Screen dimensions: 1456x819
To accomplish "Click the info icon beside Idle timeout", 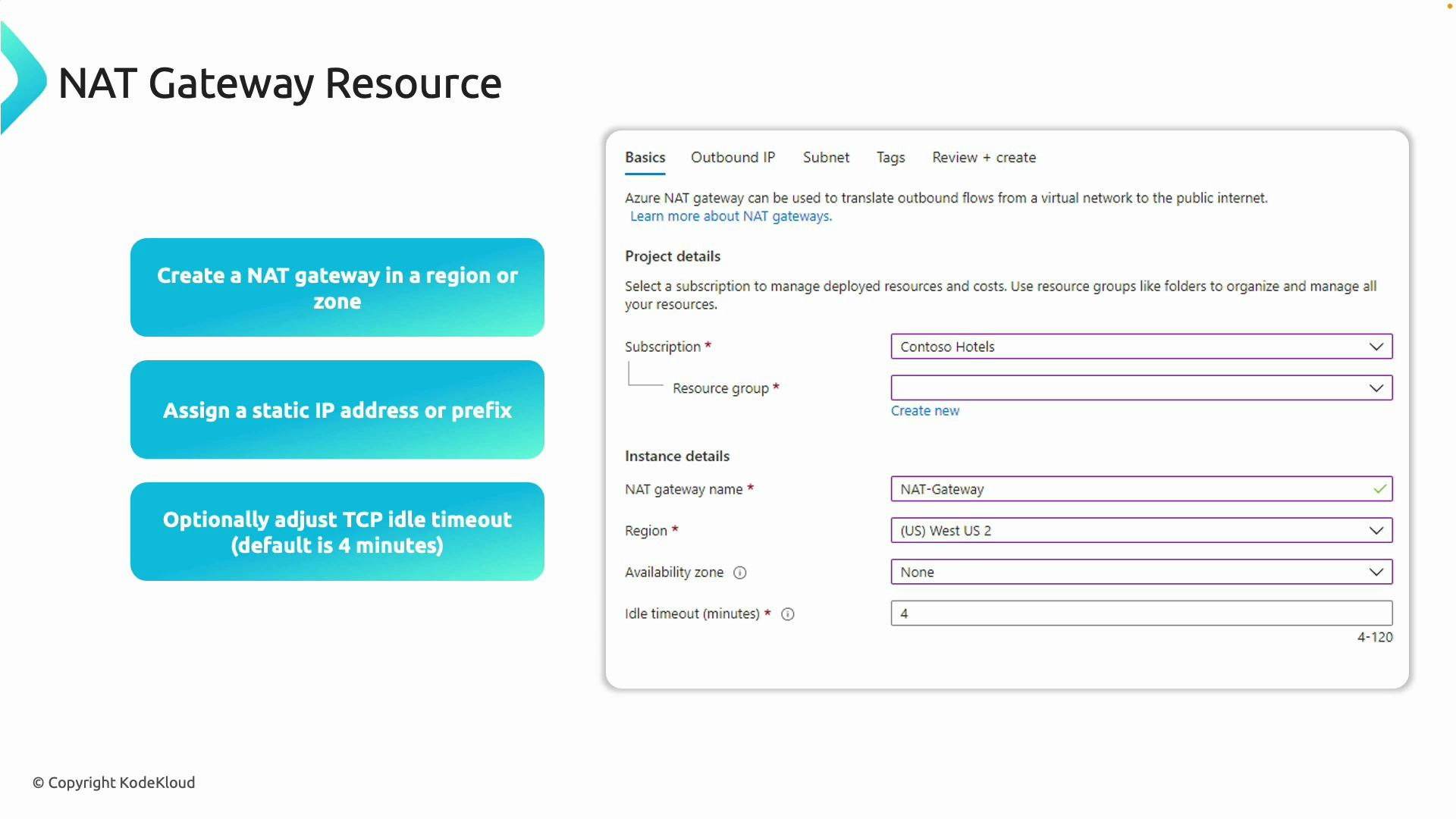I will pyautogui.click(x=788, y=614).
